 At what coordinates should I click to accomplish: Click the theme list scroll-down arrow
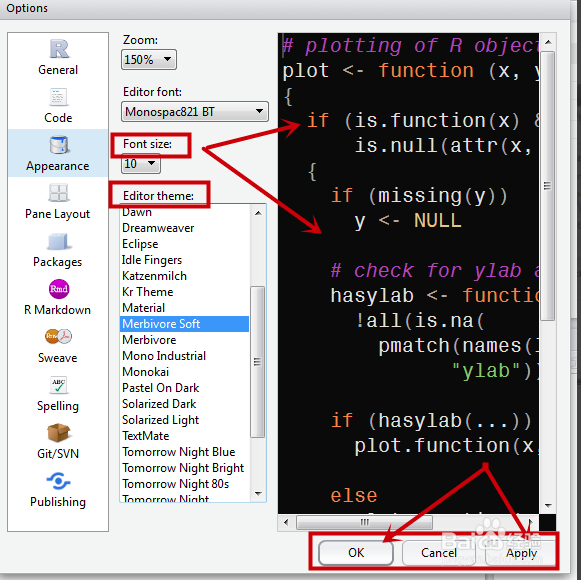pyautogui.click(x=258, y=493)
